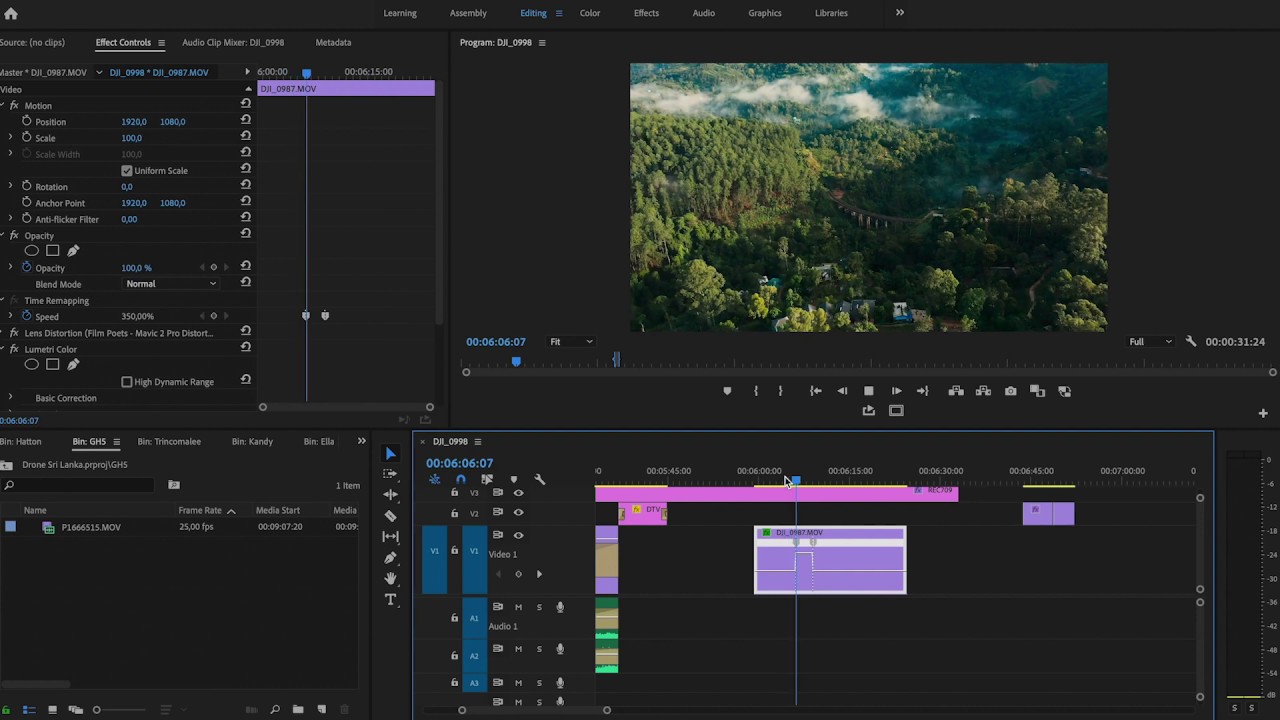Open the Fit zoom dropdown in the Program monitor
Image resolution: width=1280 pixels, height=720 pixels.
570,341
